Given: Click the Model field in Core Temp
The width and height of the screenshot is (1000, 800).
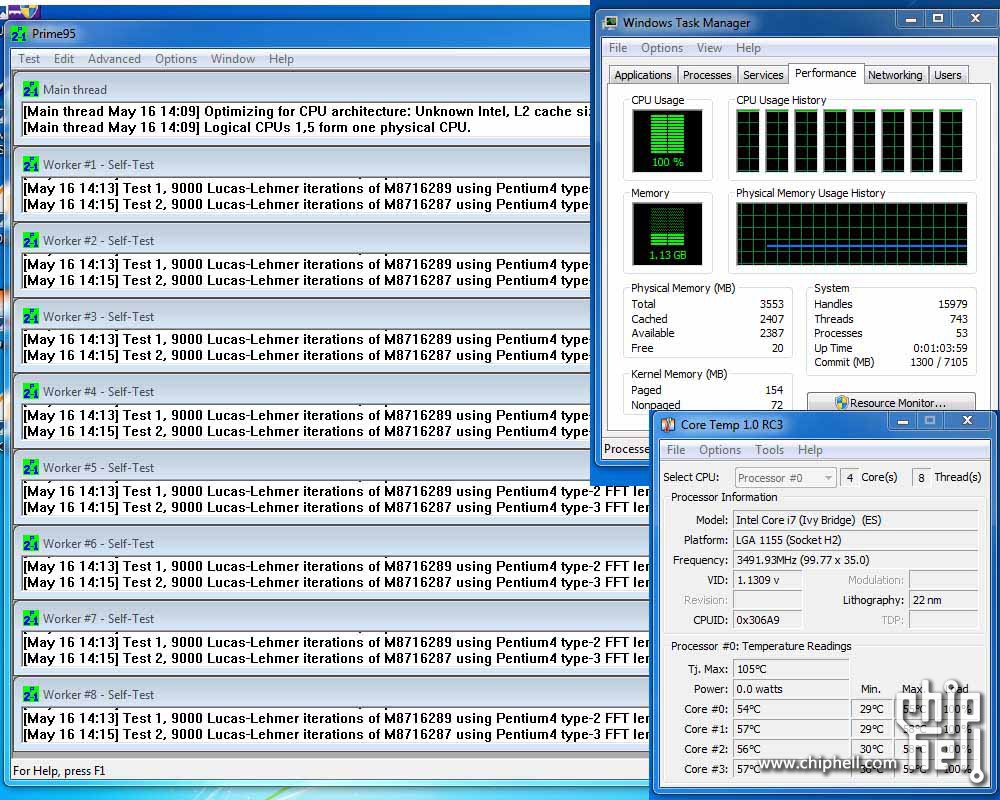Looking at the screenshot, I should click(x=855, y=520).
